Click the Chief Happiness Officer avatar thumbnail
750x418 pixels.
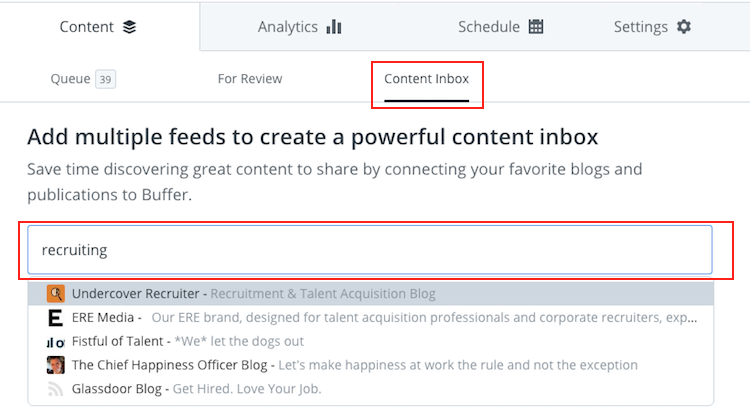coord(55,365)
